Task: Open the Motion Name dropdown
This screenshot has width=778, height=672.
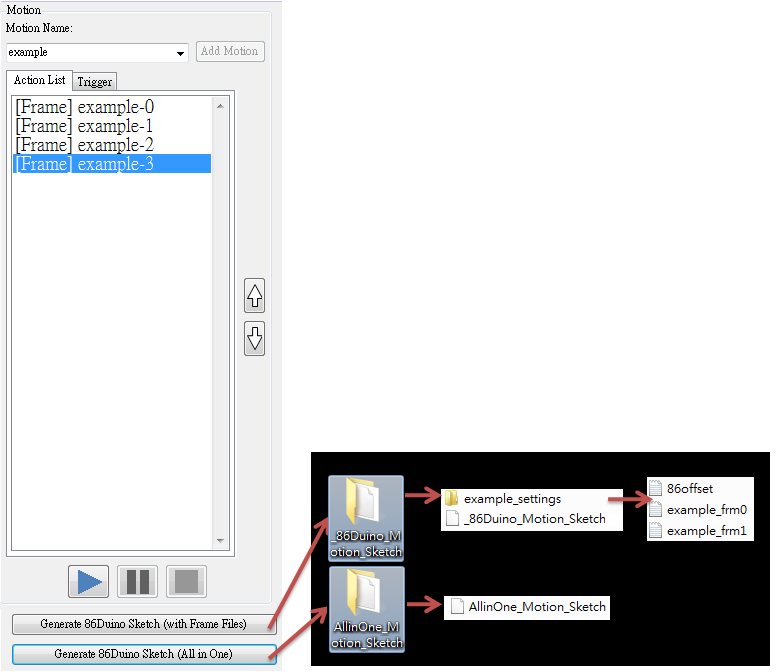Action: [180, 53]
